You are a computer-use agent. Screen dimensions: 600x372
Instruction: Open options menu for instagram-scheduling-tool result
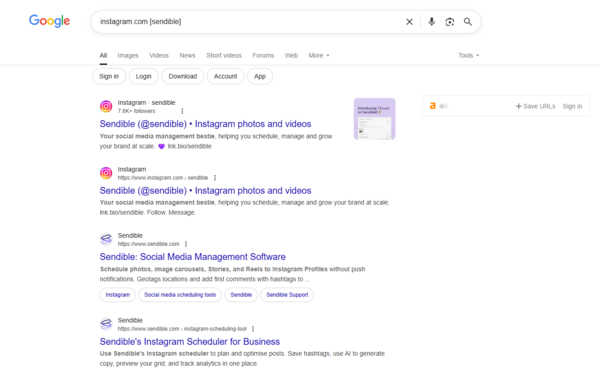(x=253, y=329)
